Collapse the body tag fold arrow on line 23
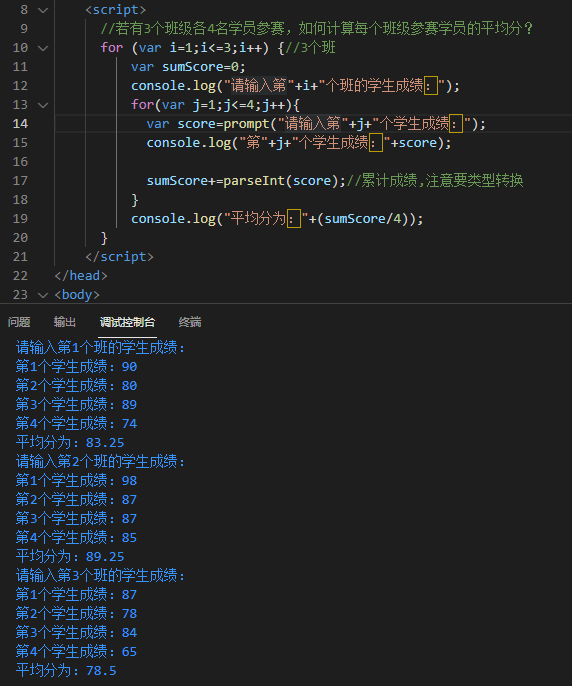The image size is (572, 686). 43,295
